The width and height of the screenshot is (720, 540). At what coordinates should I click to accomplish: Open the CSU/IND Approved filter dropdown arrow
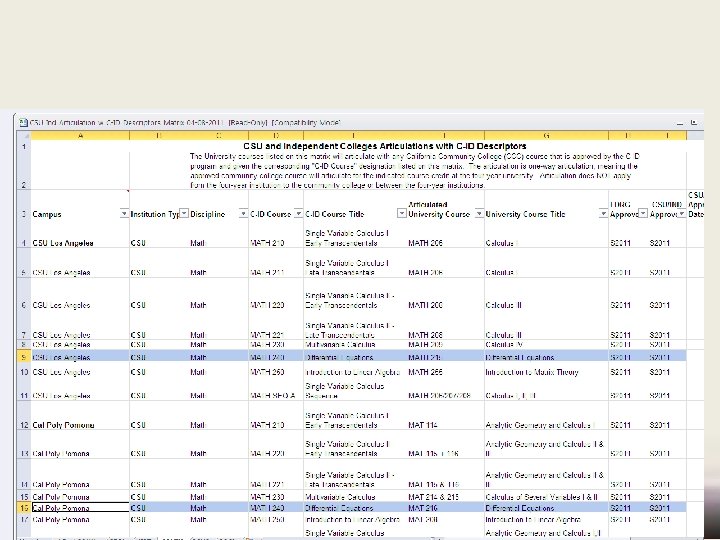(682, 214)
